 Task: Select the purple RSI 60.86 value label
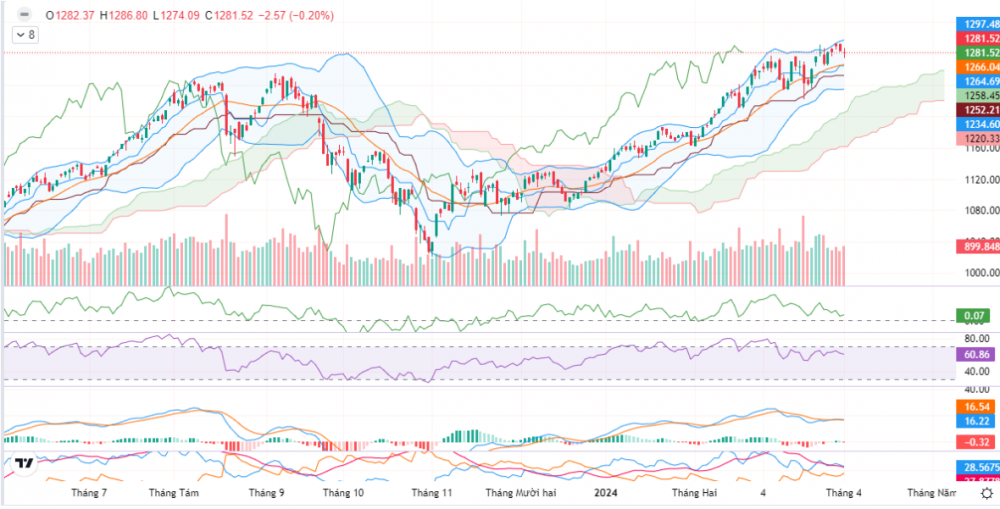point(977,355)
